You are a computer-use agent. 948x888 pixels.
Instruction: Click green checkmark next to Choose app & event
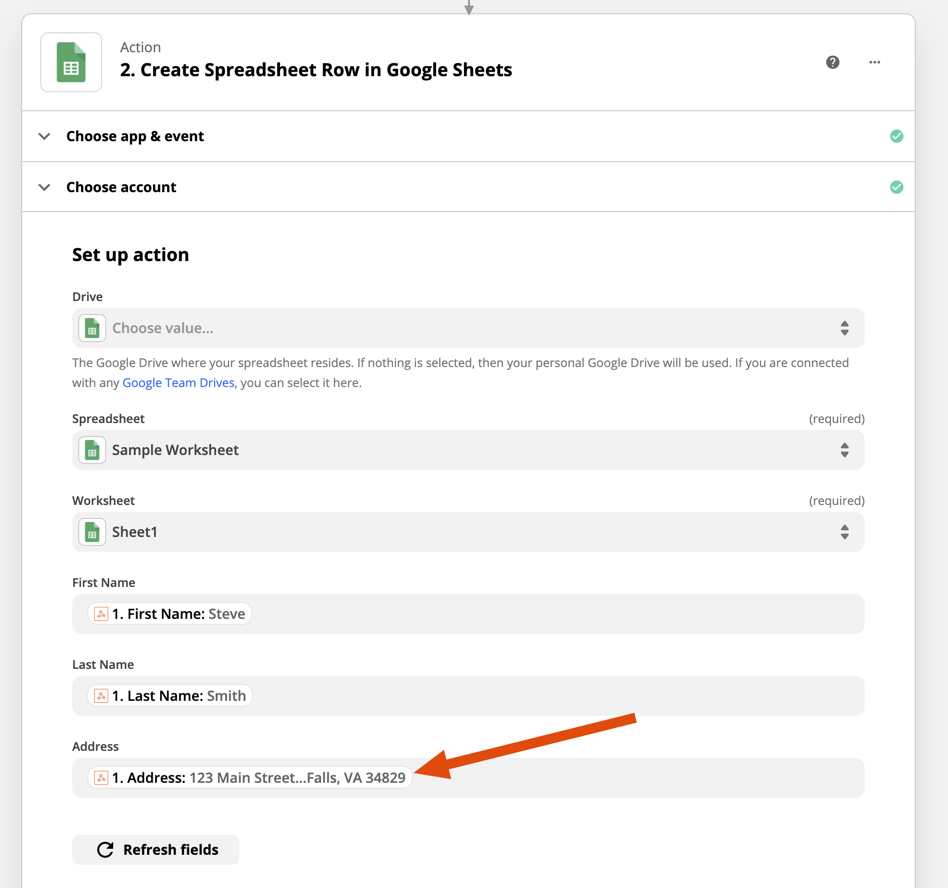tap(897, 136)
